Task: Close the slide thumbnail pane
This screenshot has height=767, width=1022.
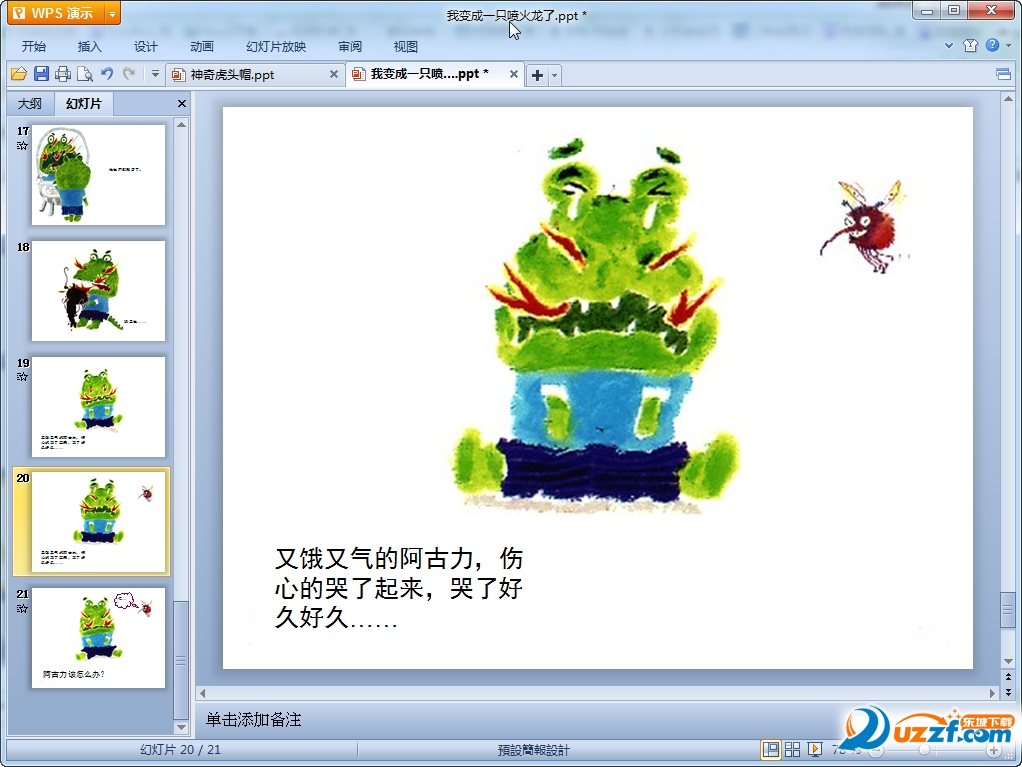Action: coord(182,104)
